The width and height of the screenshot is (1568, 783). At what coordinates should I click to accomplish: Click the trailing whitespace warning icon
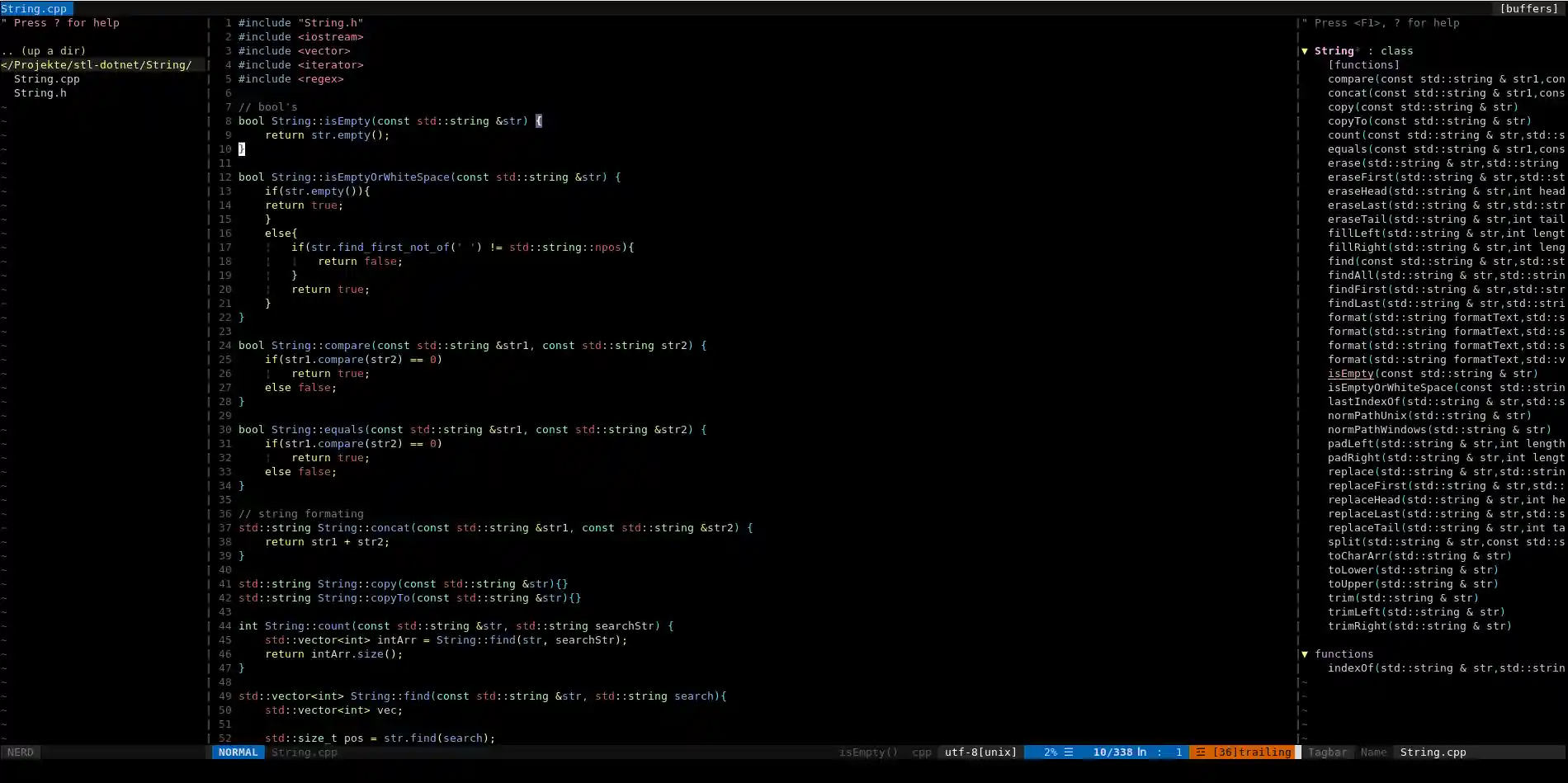[1201, 752]
